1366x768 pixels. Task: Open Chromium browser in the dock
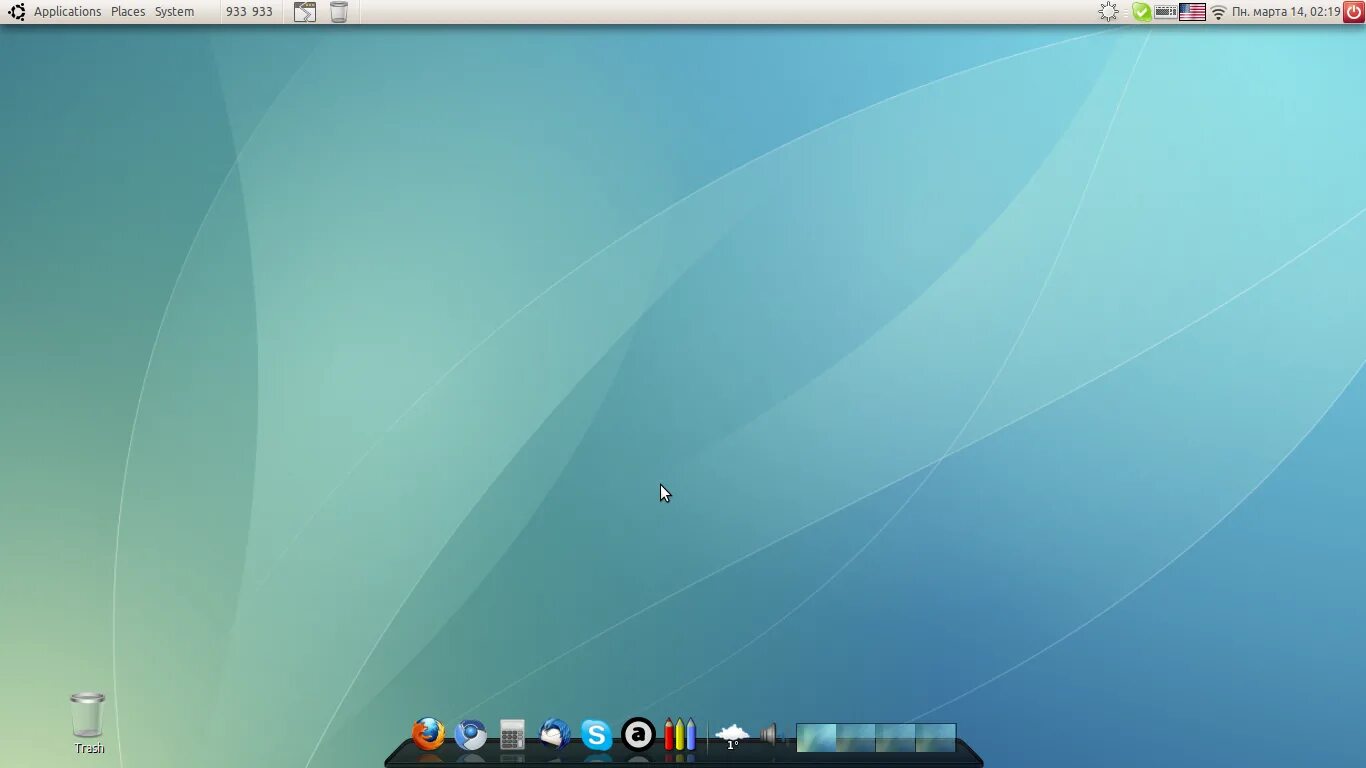(470, 735)
